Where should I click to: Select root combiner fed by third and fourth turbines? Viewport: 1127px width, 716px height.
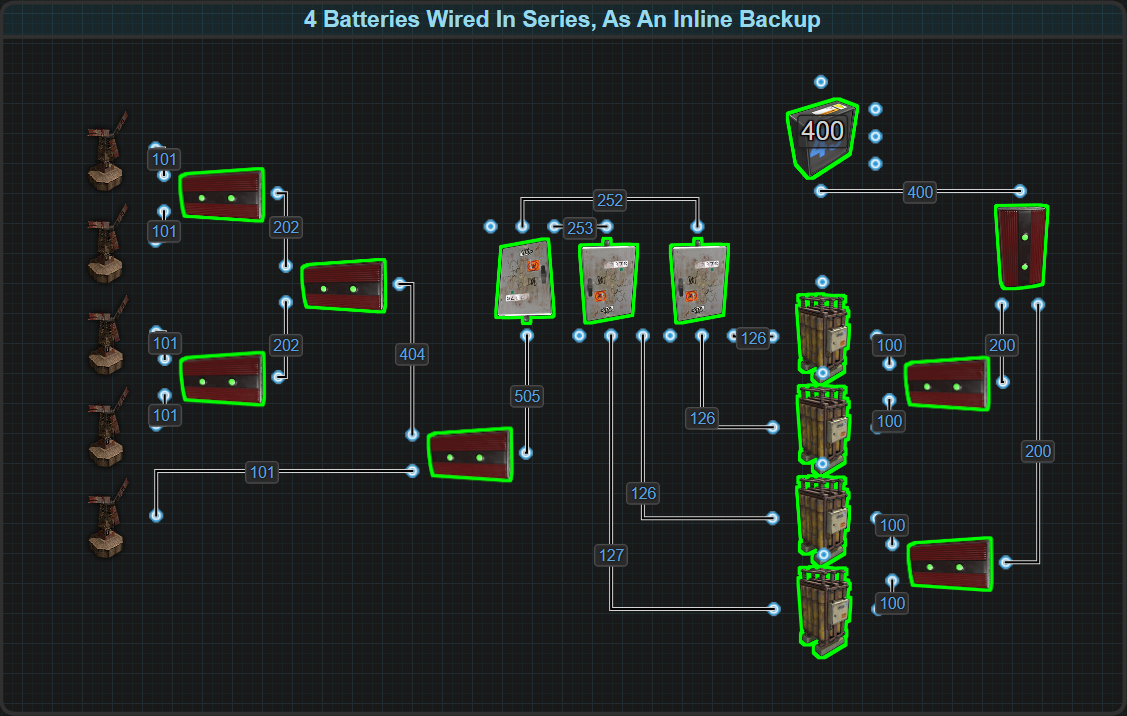tap(222, 378)
